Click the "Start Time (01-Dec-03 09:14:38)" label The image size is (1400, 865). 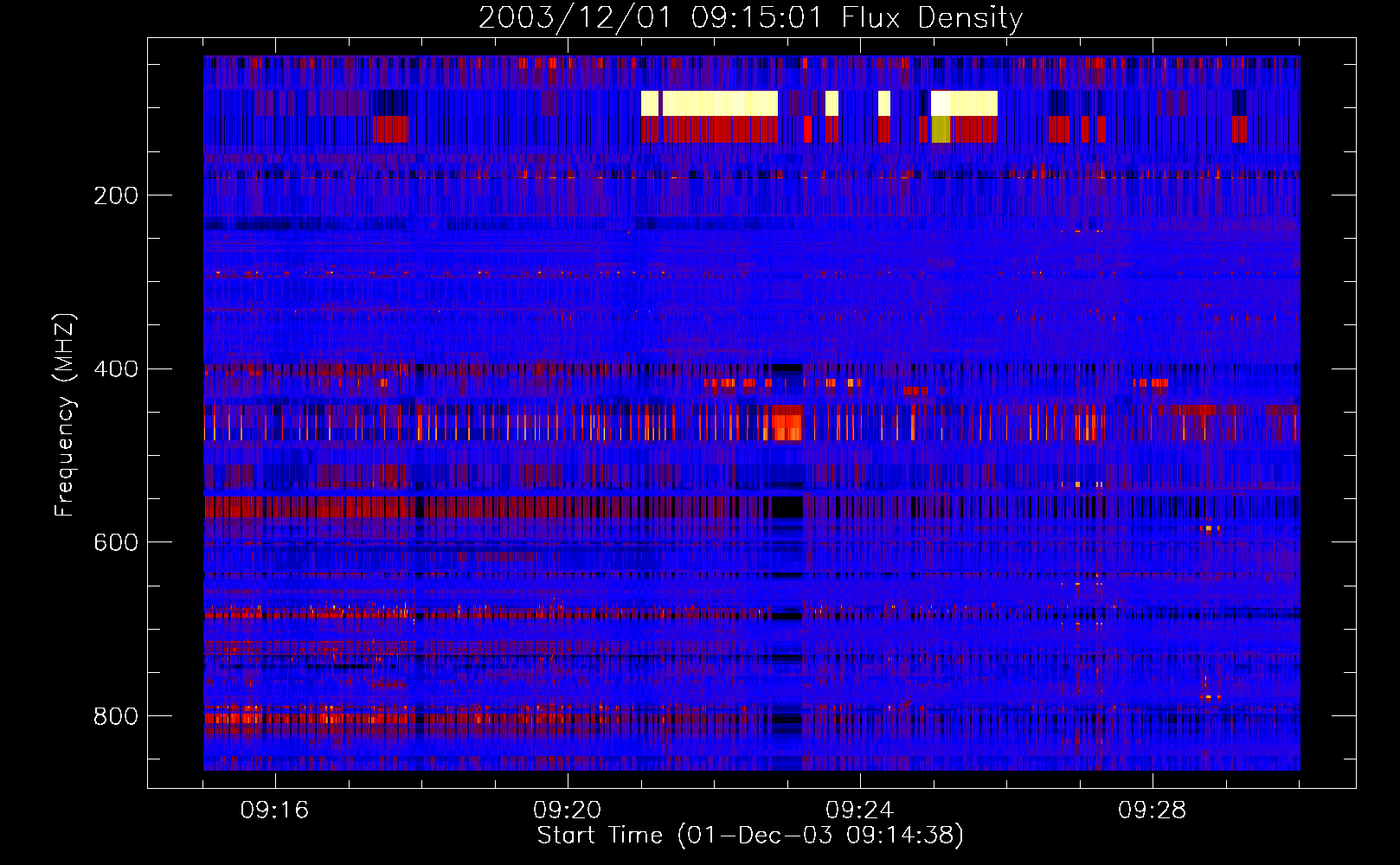click(x=750, y=835)
